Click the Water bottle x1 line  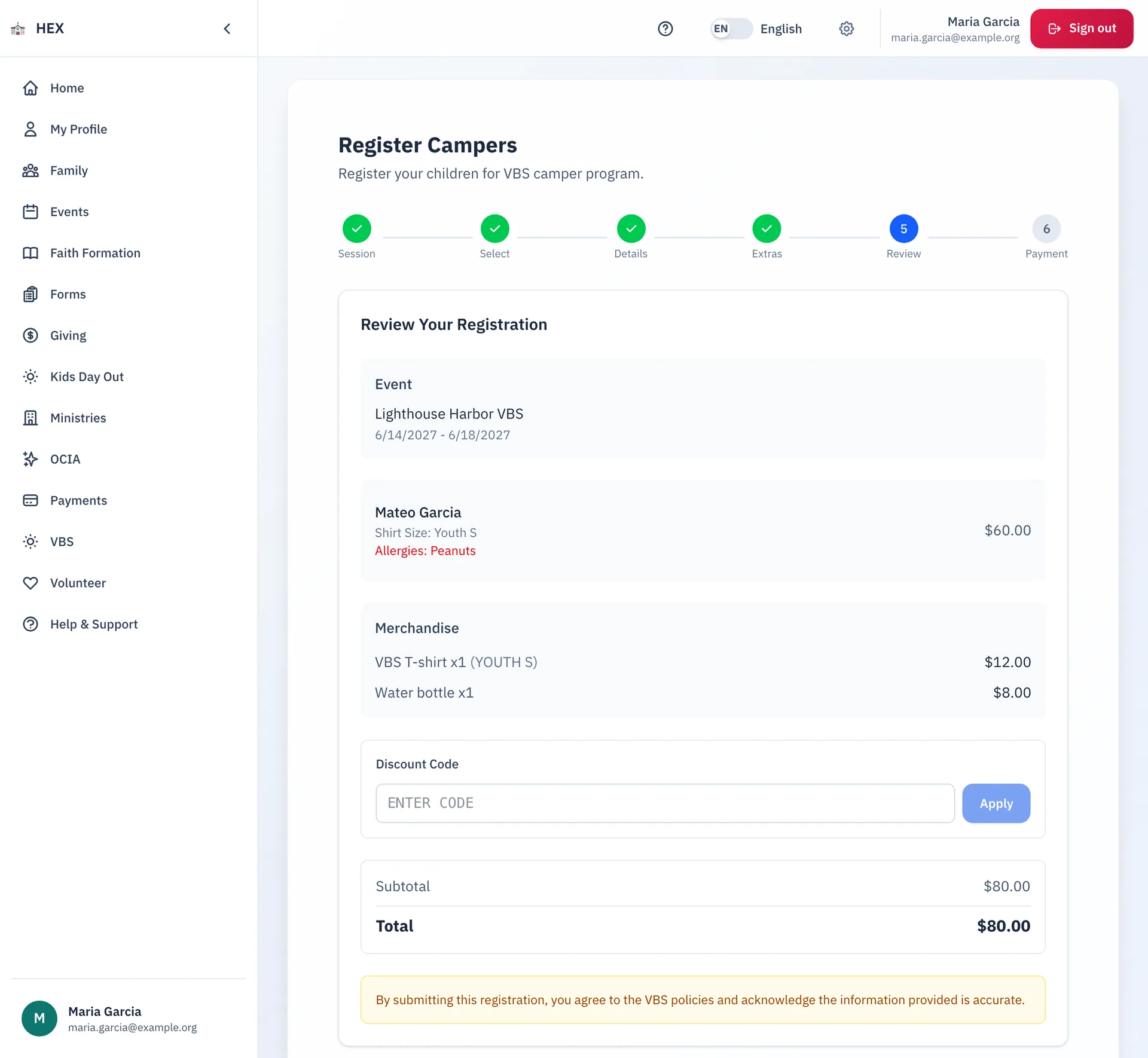coord(424,693)
